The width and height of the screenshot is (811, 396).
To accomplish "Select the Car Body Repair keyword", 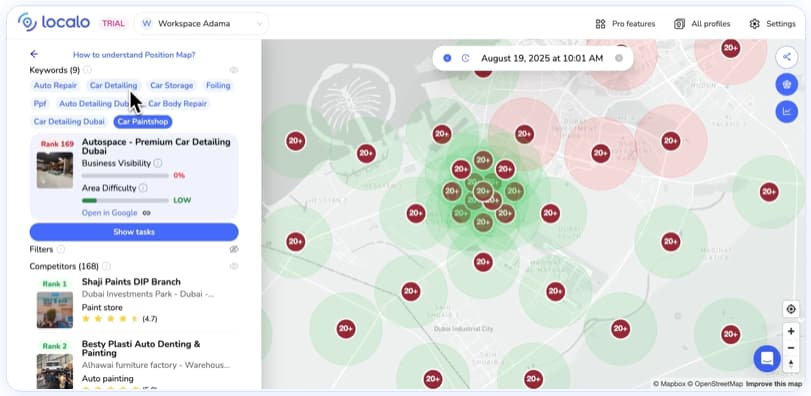I will point(177,103).
